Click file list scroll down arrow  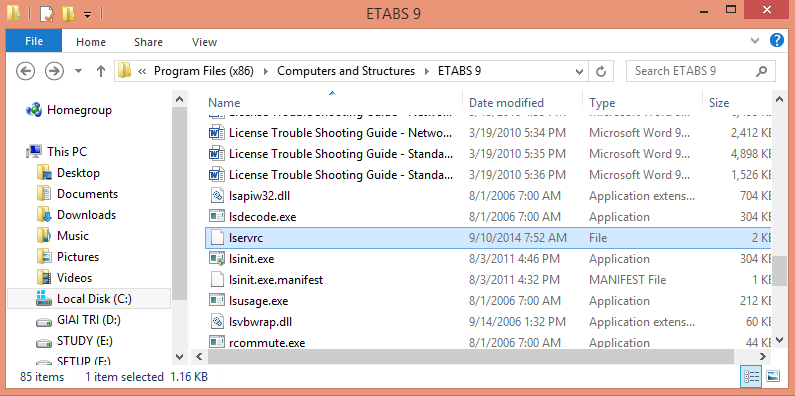(x=780, y=340)
